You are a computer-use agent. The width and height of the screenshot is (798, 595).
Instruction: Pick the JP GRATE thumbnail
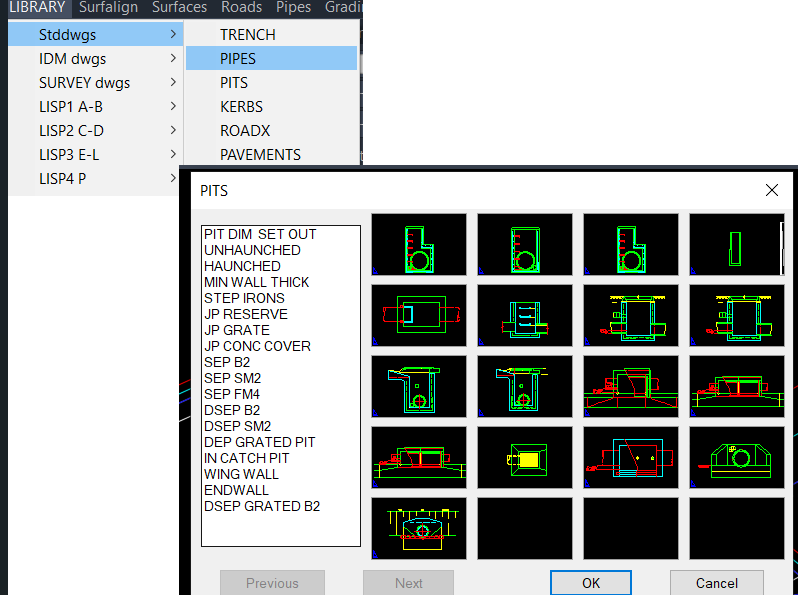(631, 316)
